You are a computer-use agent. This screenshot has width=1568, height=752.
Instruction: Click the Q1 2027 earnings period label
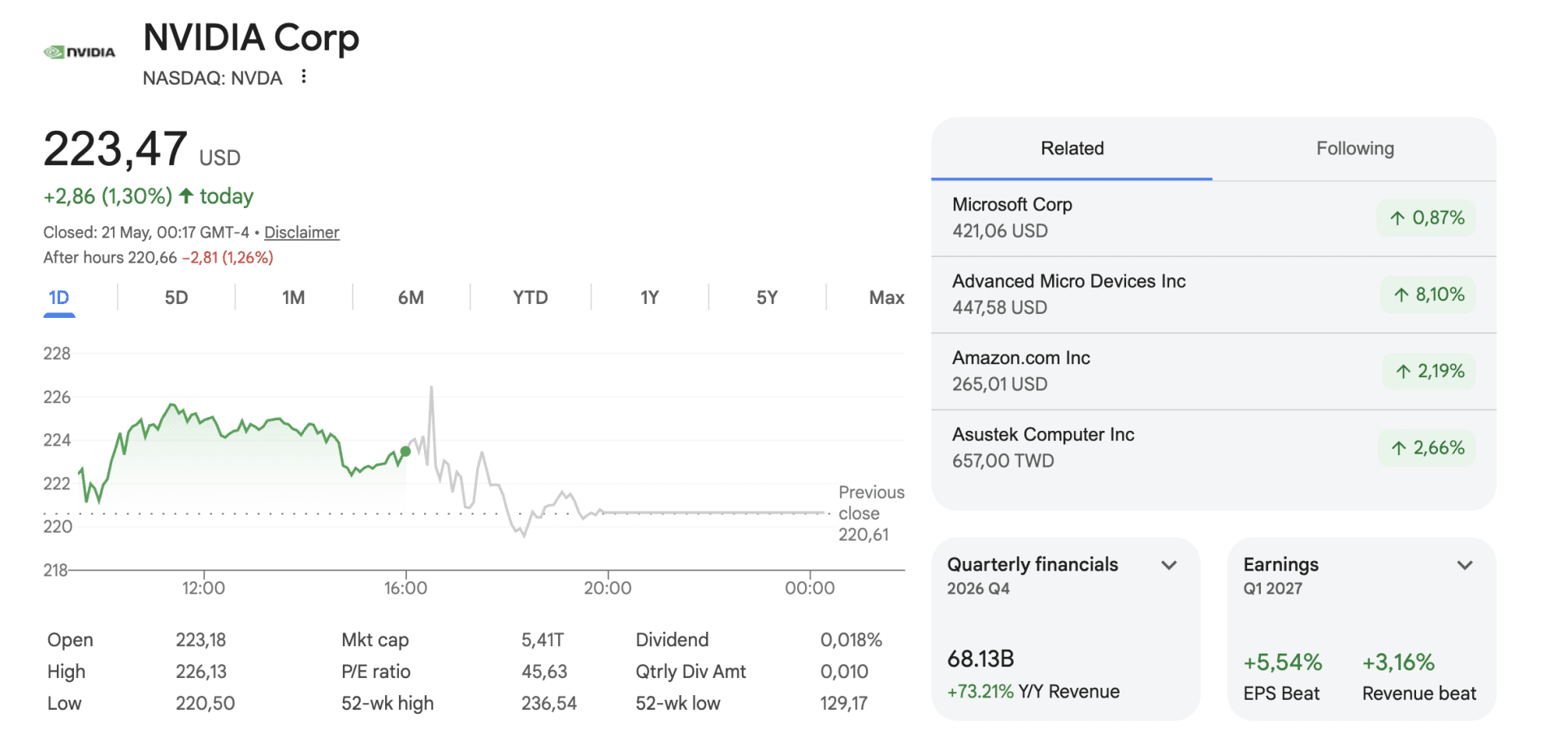pyautogui.click(x=1273, y=589)
